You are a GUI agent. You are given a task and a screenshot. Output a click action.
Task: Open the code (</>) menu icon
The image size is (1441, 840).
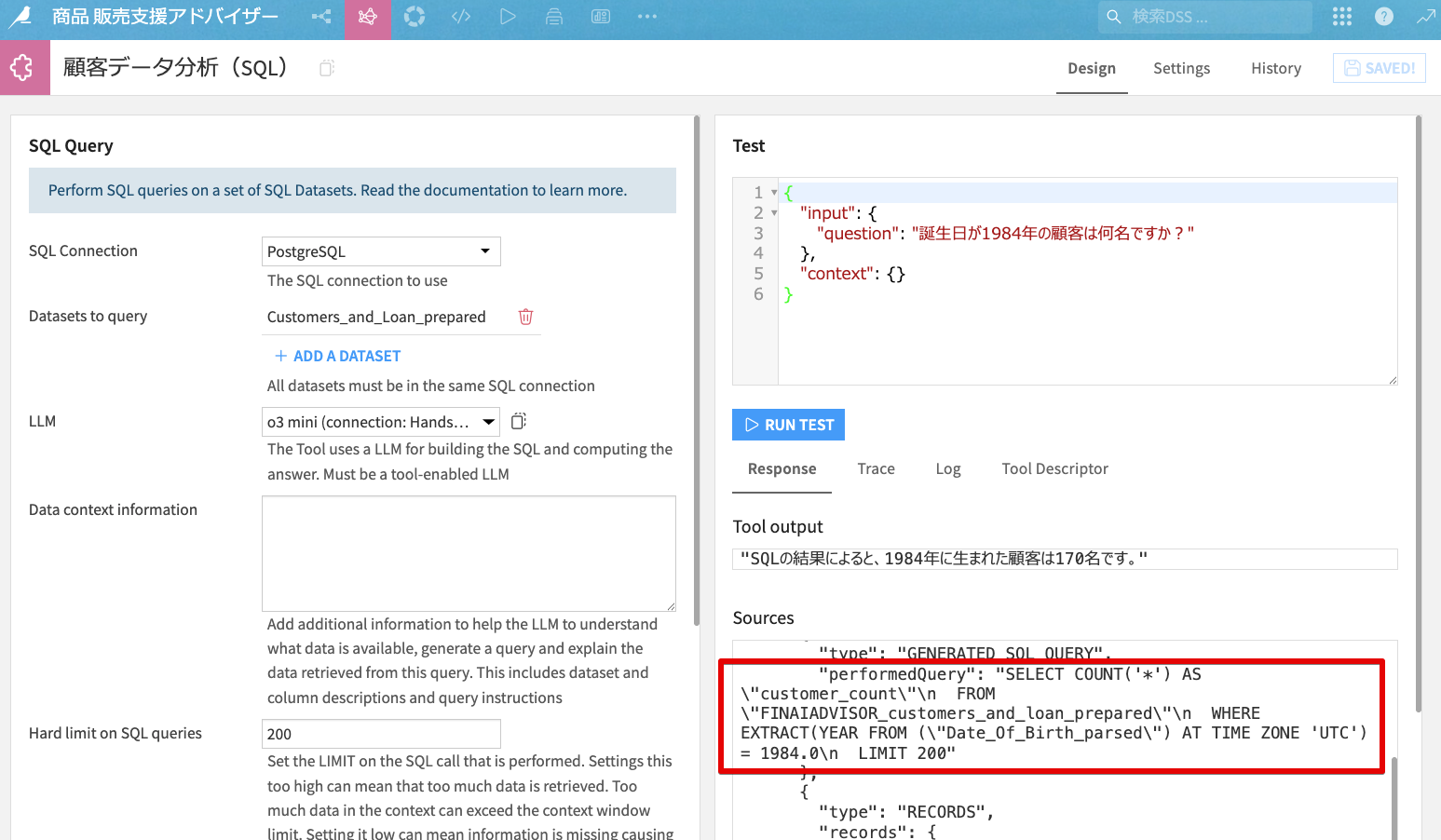click(x=461, y=17)
